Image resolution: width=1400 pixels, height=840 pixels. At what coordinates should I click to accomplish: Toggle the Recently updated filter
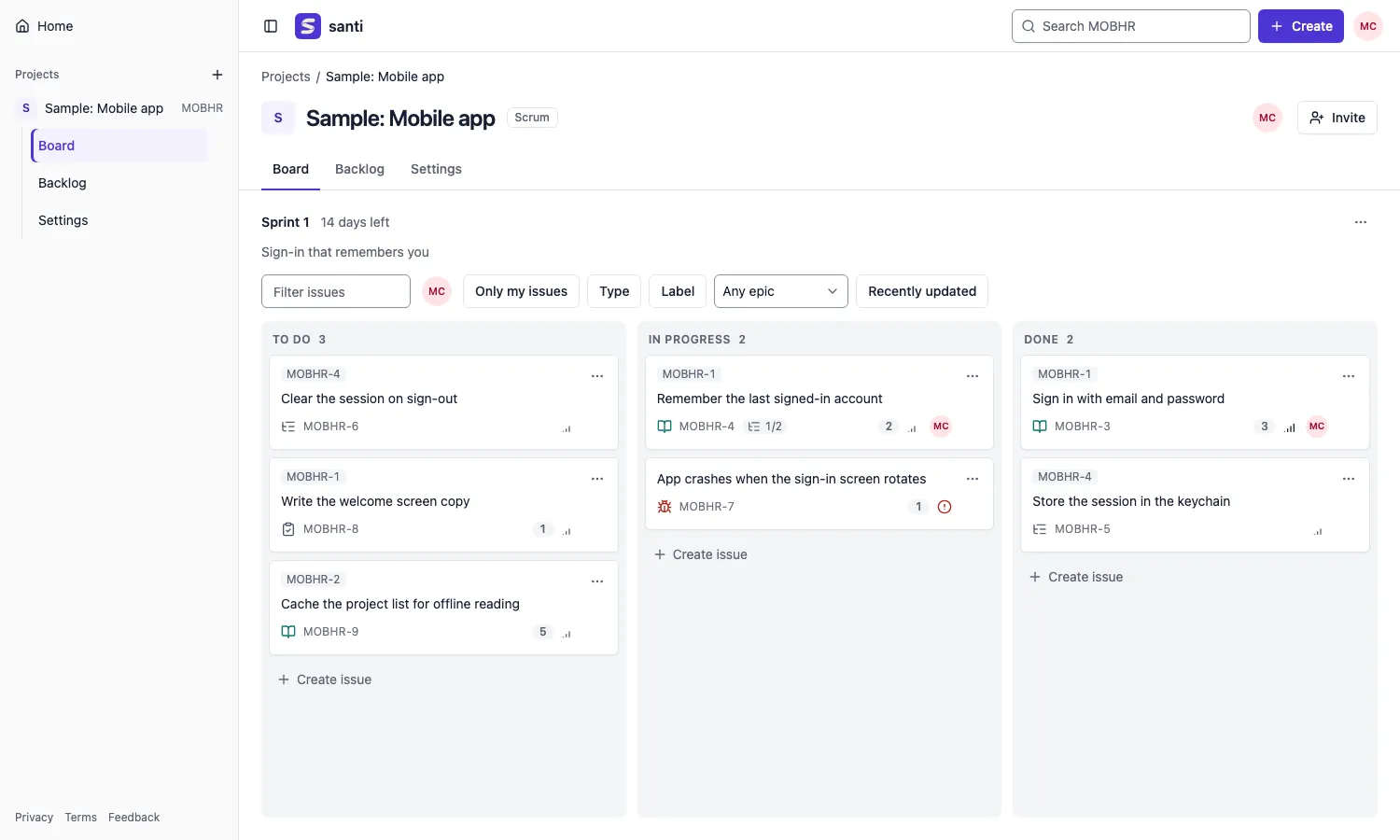tap(922, 291)
